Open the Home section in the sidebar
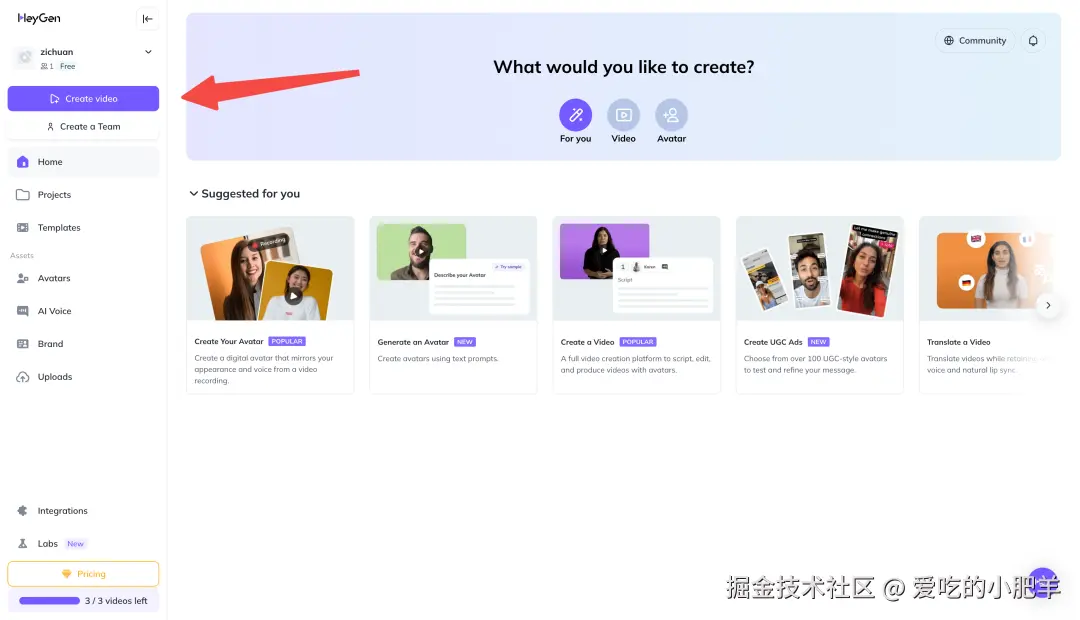1080x620 pixels. pyautogui.click(x=48, y=161)
